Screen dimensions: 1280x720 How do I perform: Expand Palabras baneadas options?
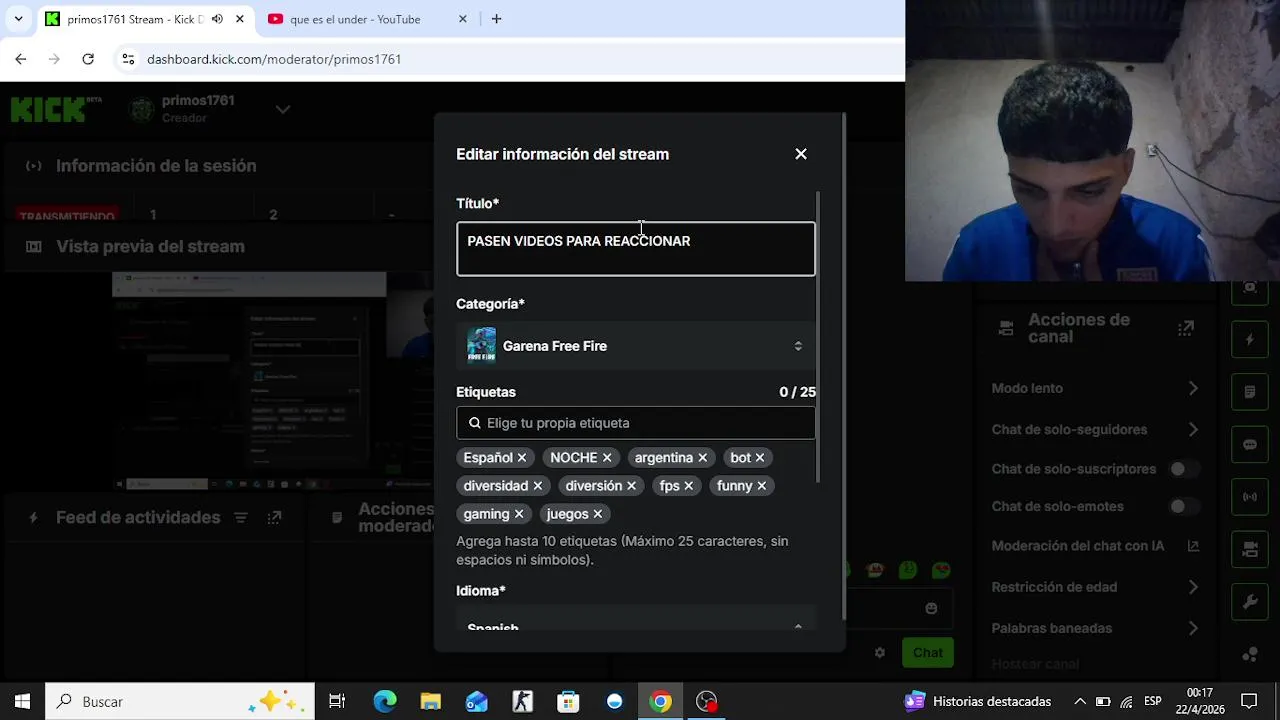[x=1193, y=629]
